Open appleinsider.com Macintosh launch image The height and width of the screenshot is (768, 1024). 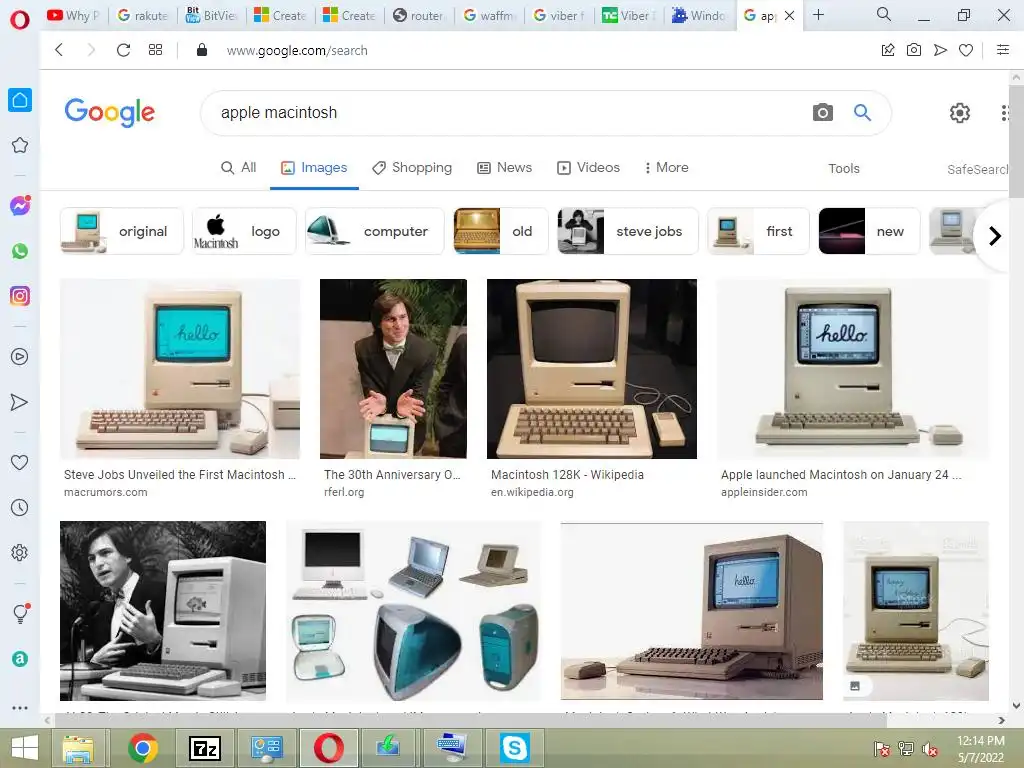[x=852, y=368]
